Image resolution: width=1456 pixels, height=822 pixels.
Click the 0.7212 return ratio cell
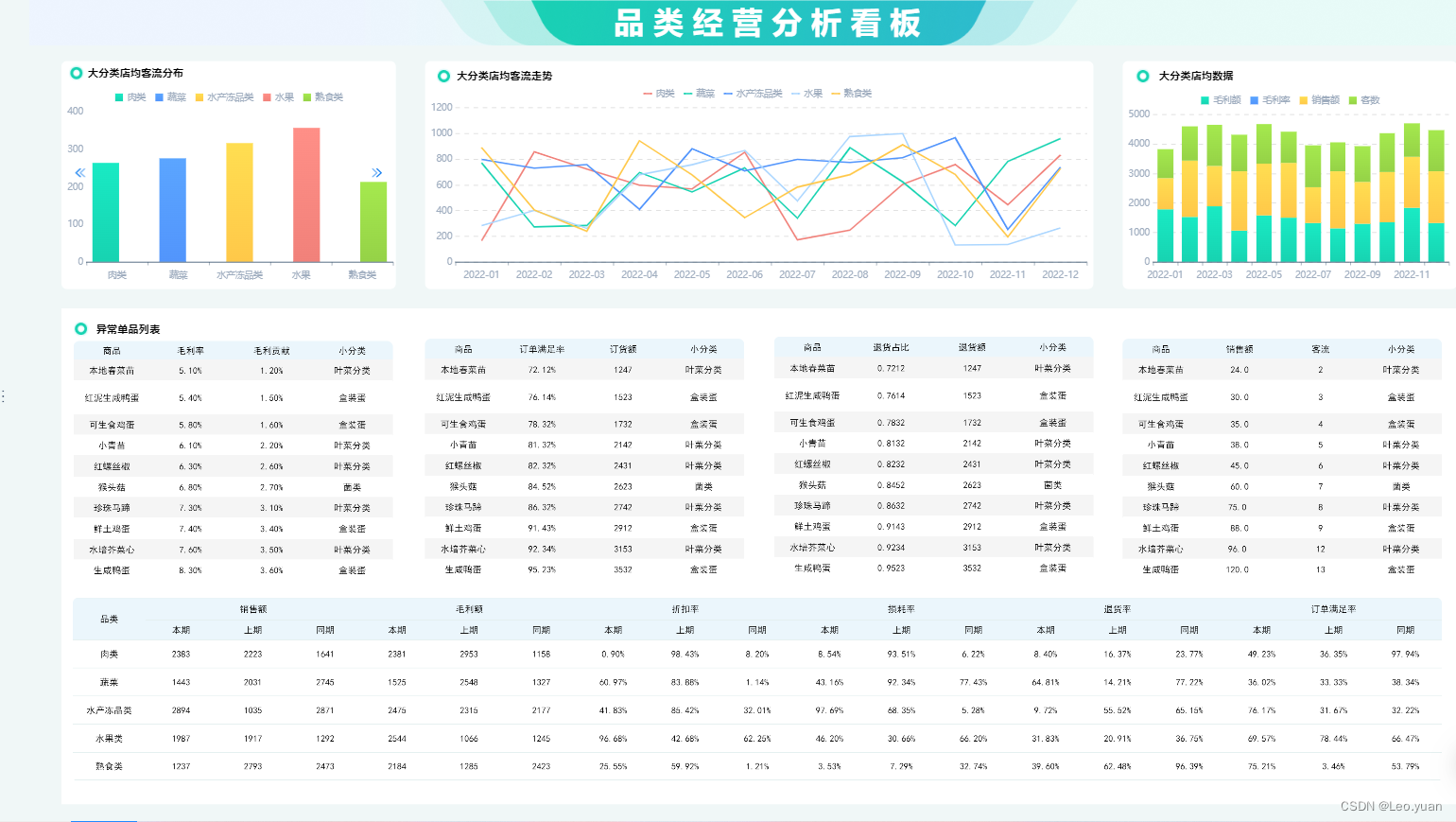pyautogui.click(x=891, y=368)
